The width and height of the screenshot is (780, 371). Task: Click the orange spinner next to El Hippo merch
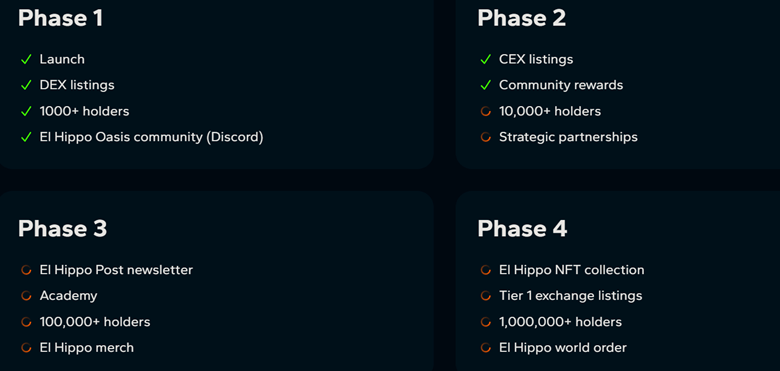click(26, 348)
